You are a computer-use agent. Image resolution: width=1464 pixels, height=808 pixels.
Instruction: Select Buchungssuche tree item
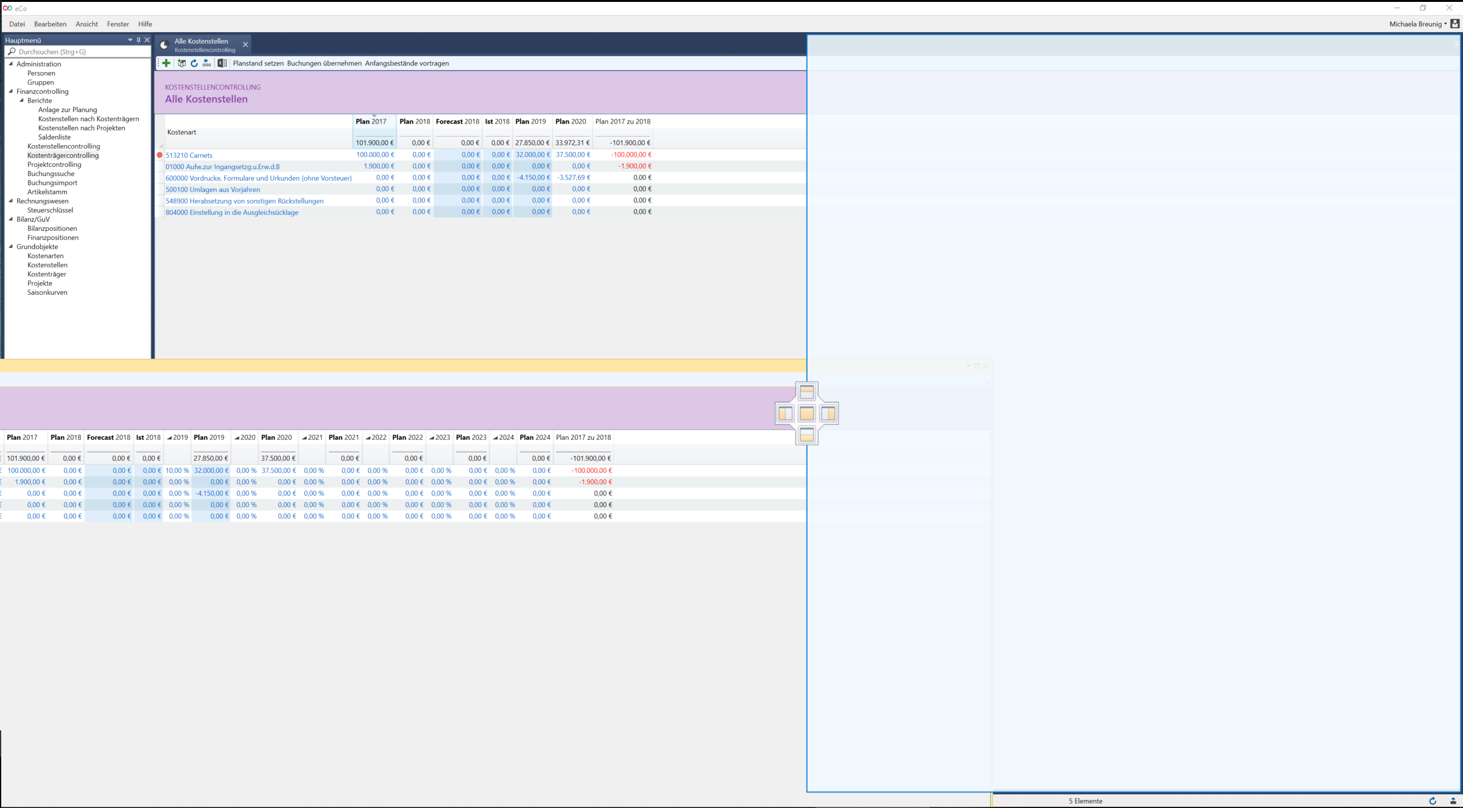(x=51, y=174)
